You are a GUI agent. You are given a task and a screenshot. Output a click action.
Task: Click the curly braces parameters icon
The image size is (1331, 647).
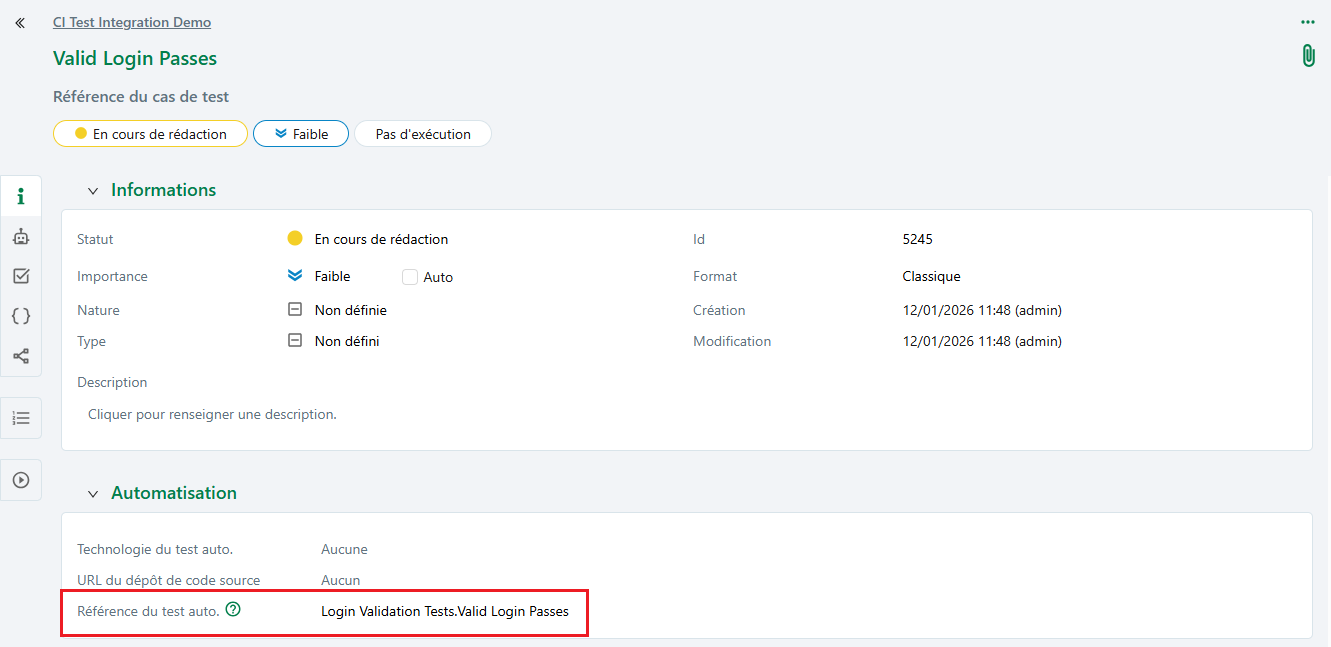click(x=21, y=315)
